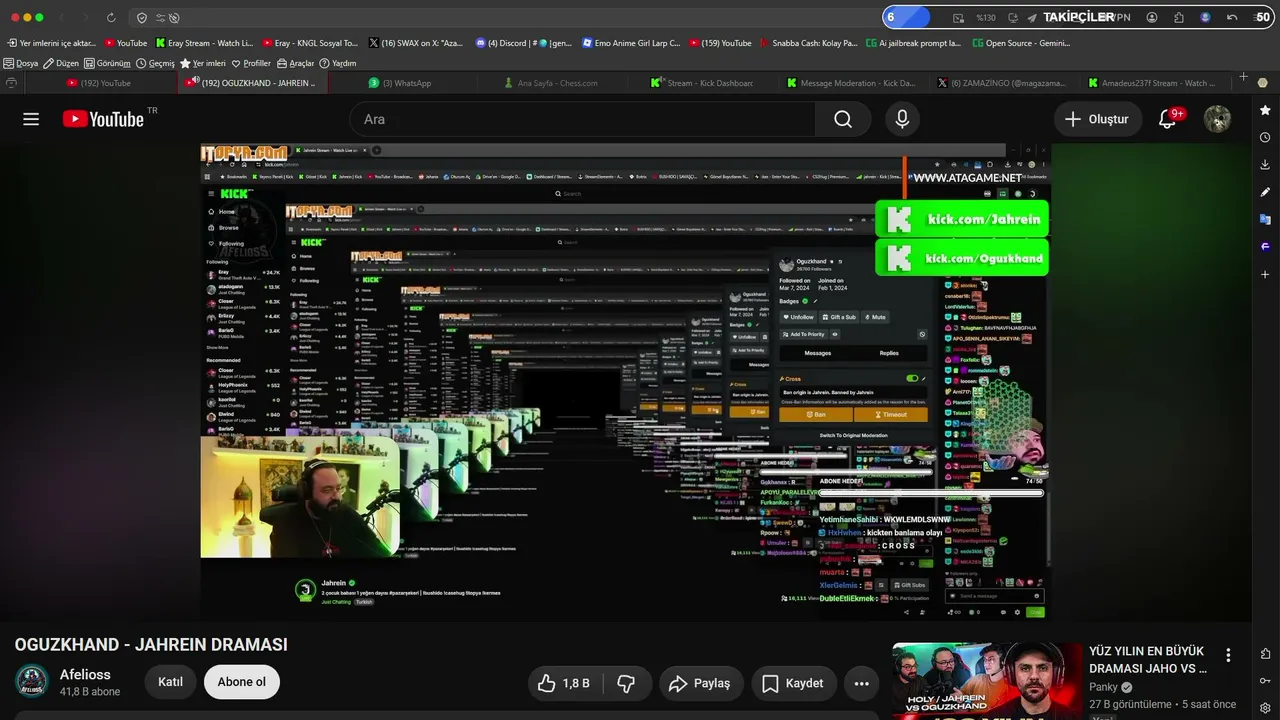Viewport: 1280px width, 720px height.
Task: Open the Panky video title link
Action: [1148, 659]
